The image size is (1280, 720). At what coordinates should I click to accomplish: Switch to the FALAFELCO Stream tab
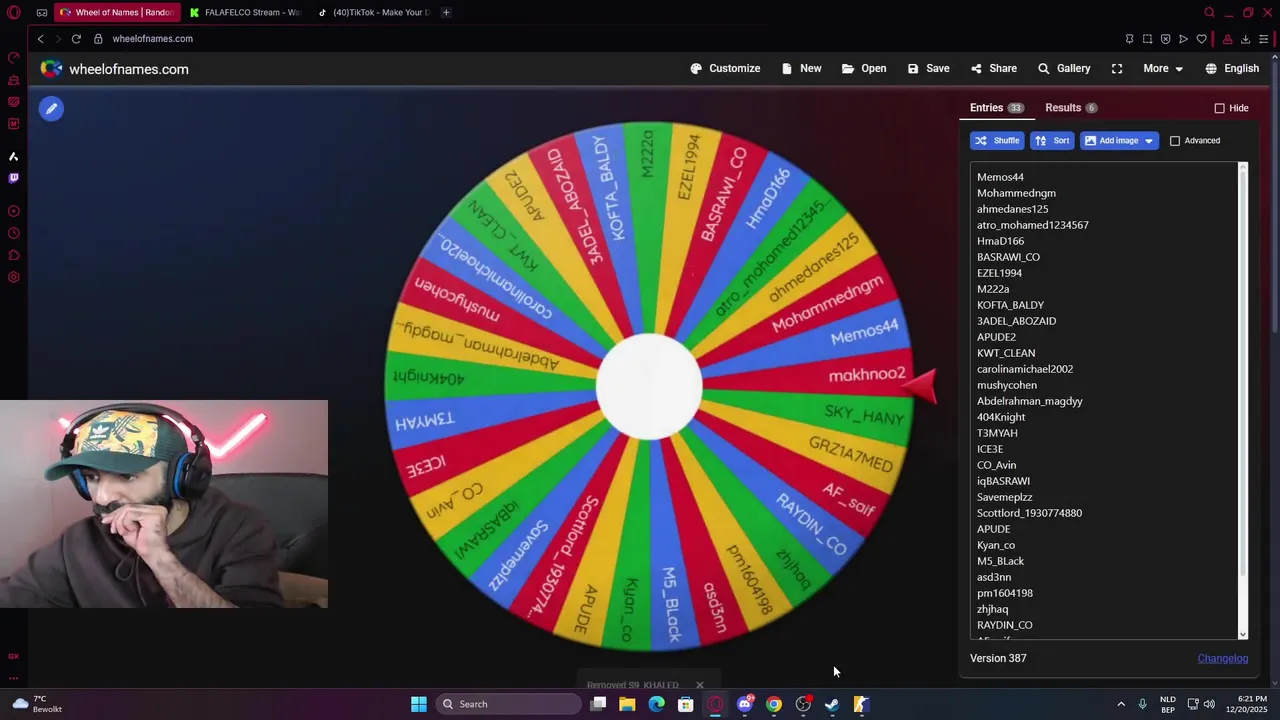tap(245, 12)
